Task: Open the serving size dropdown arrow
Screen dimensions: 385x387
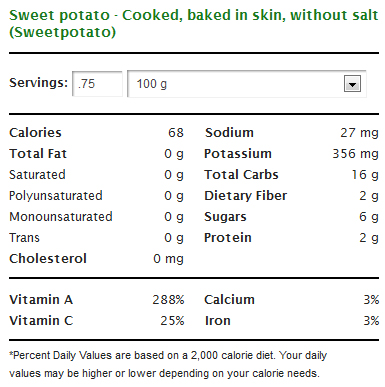Action: [352, 84]
